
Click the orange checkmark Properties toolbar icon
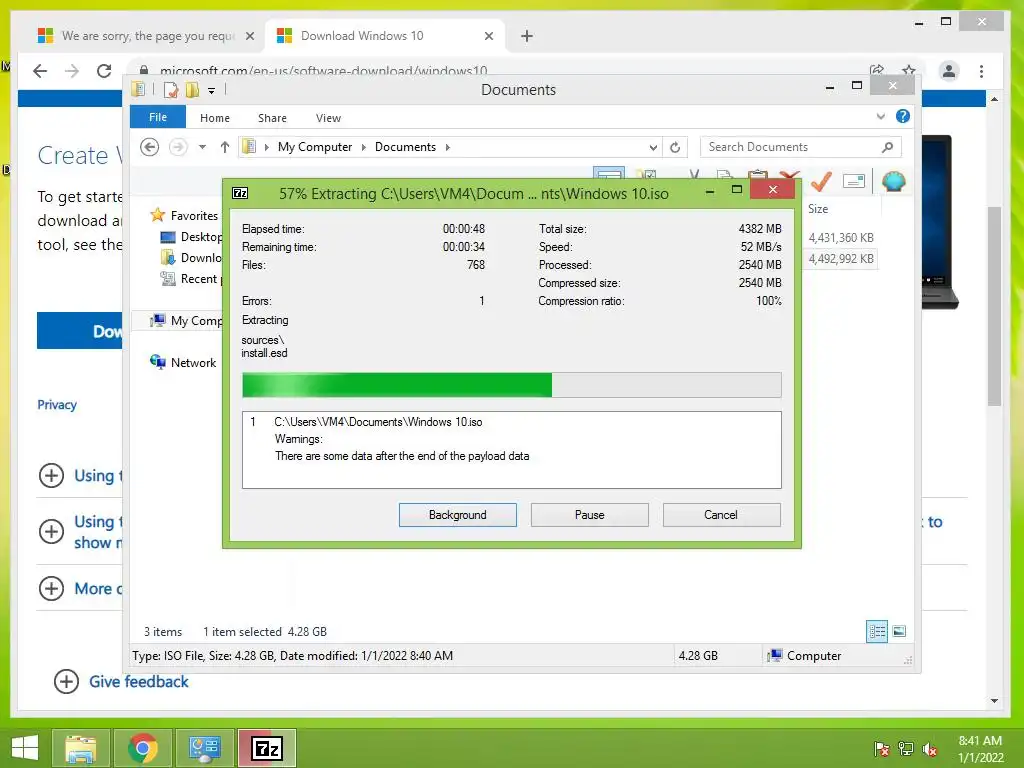pyautogui.click(x=821, y=181)
